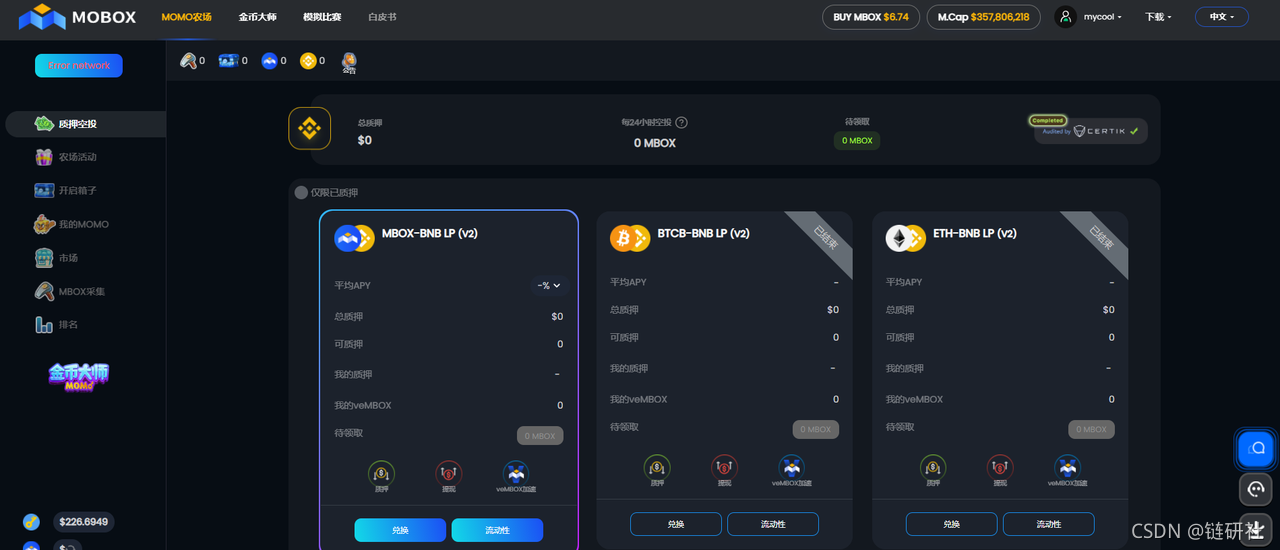Open the help icon beside 每24小时空投

682,122
